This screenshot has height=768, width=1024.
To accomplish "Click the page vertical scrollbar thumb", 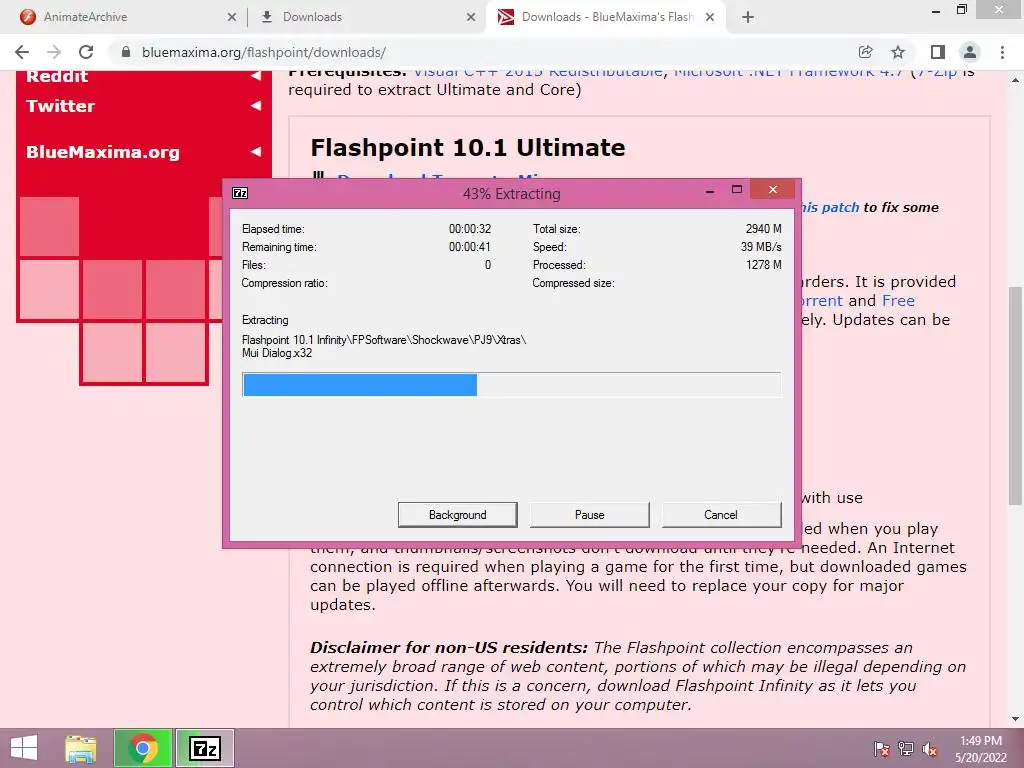I will point(1015,396).
